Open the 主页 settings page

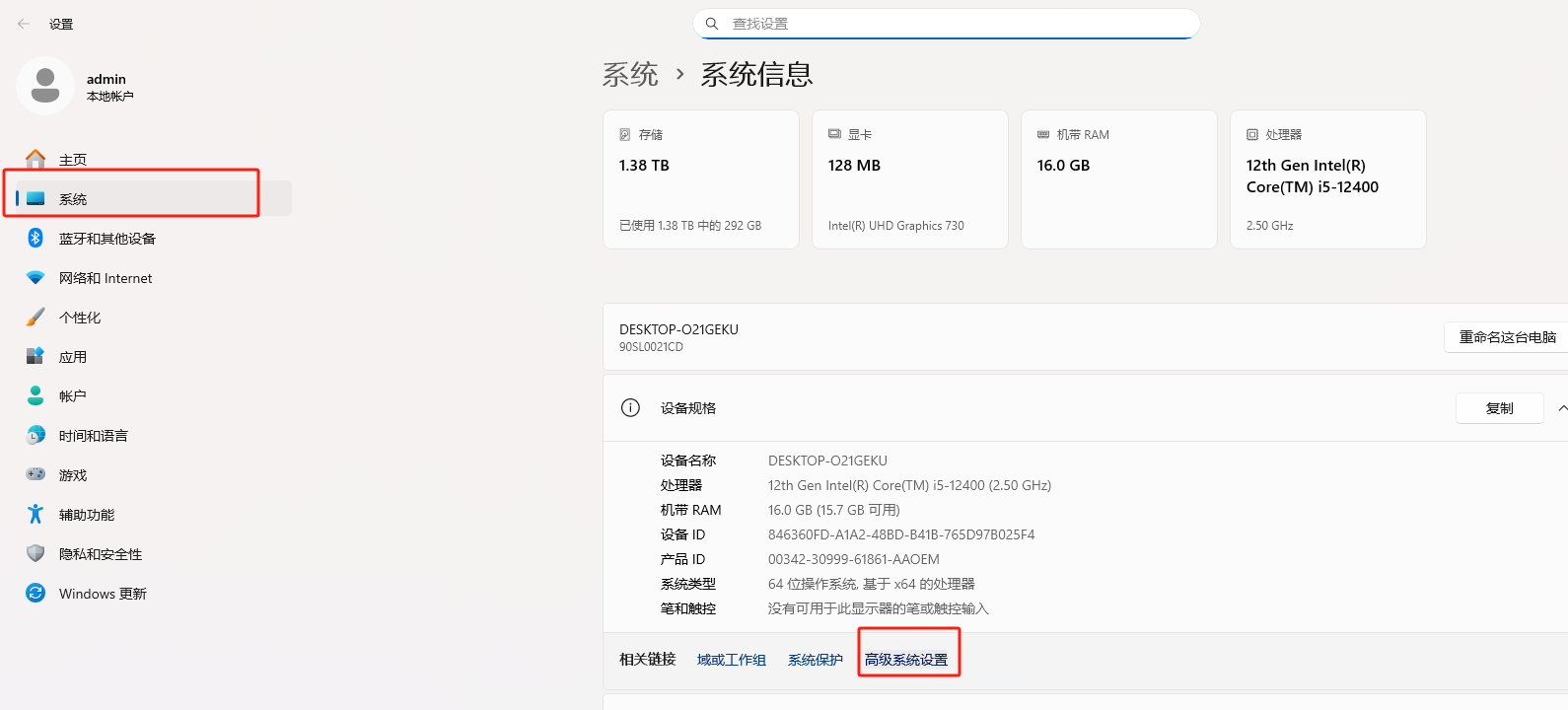click(x=154, y=159)
